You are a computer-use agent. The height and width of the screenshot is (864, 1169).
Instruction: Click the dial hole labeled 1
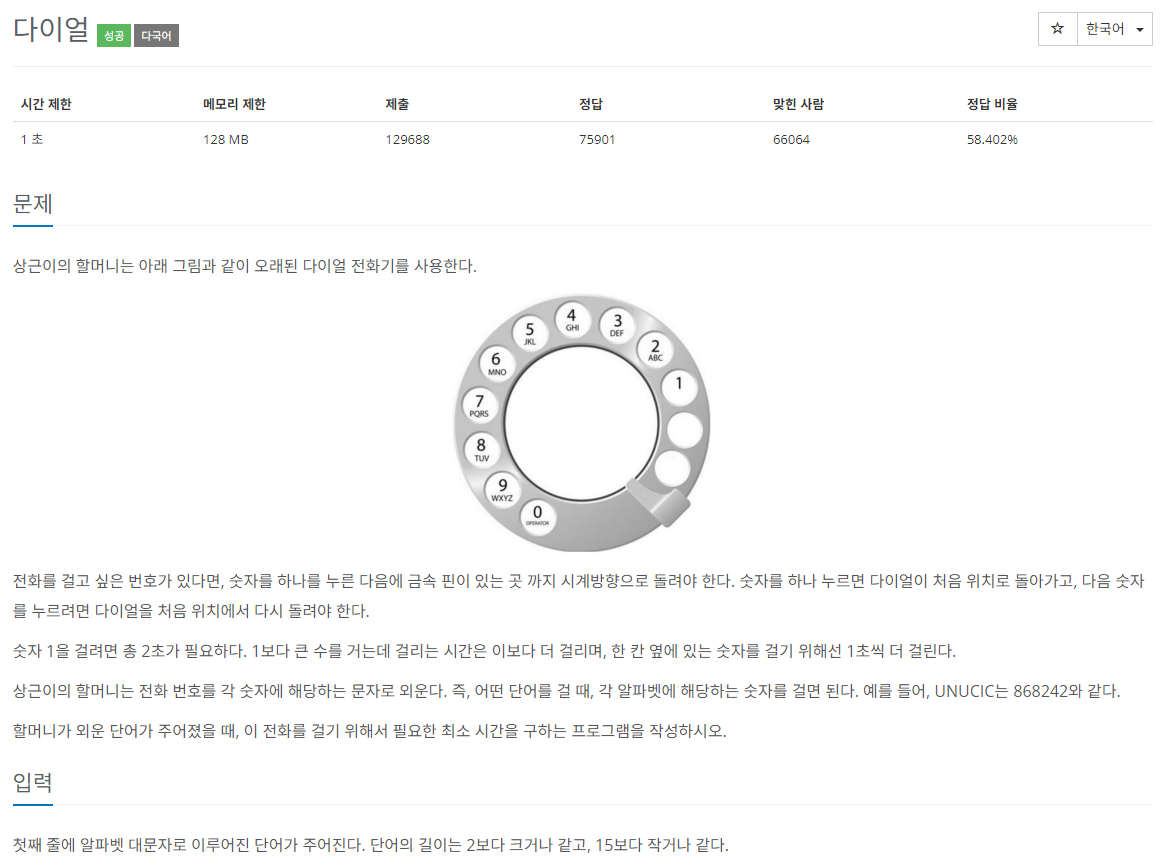(679, 387)
